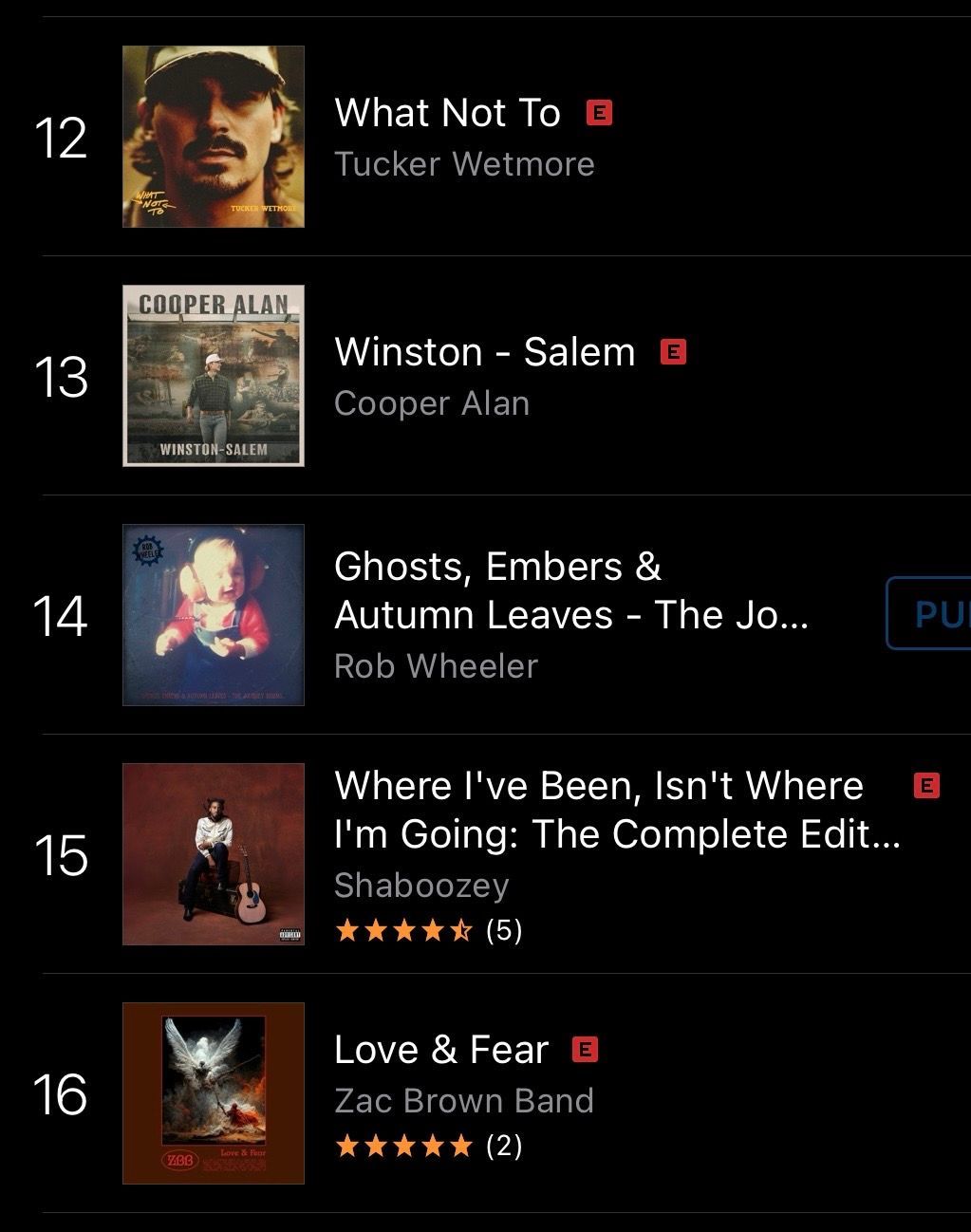Tap the five-star rating under Zac Brown Band
The width and height of the screenshot is (971, 1232).
click(x=404, y=1147)
